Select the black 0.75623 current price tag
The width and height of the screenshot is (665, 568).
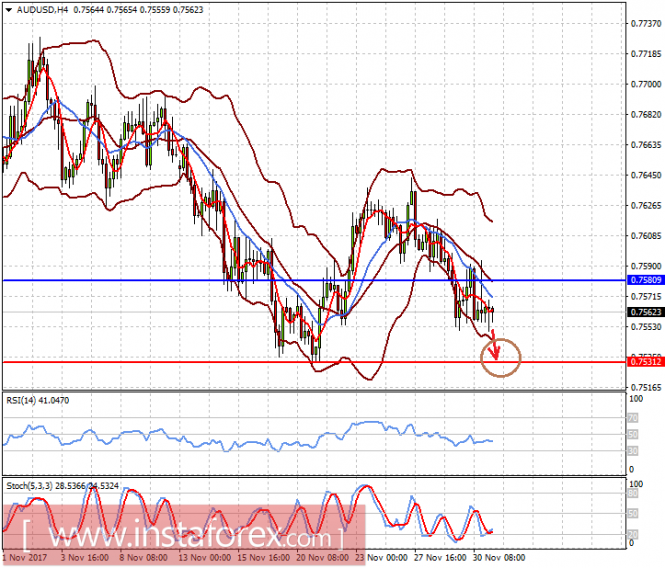[646, 312]
